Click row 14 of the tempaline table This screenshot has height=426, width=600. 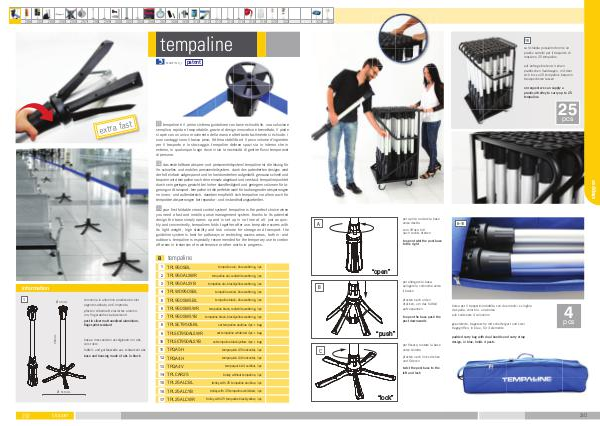222,374
